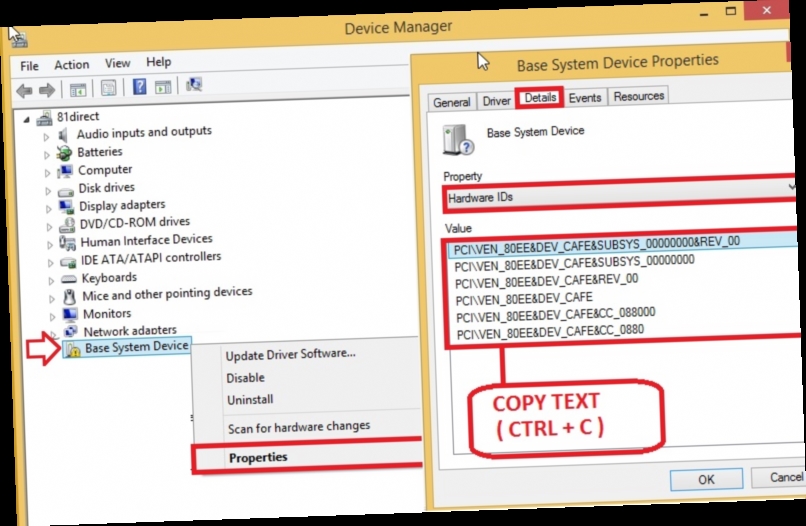Screen dimensions: 806x526
Task: Expand the Human Interface Devices category
Action: 50,245
